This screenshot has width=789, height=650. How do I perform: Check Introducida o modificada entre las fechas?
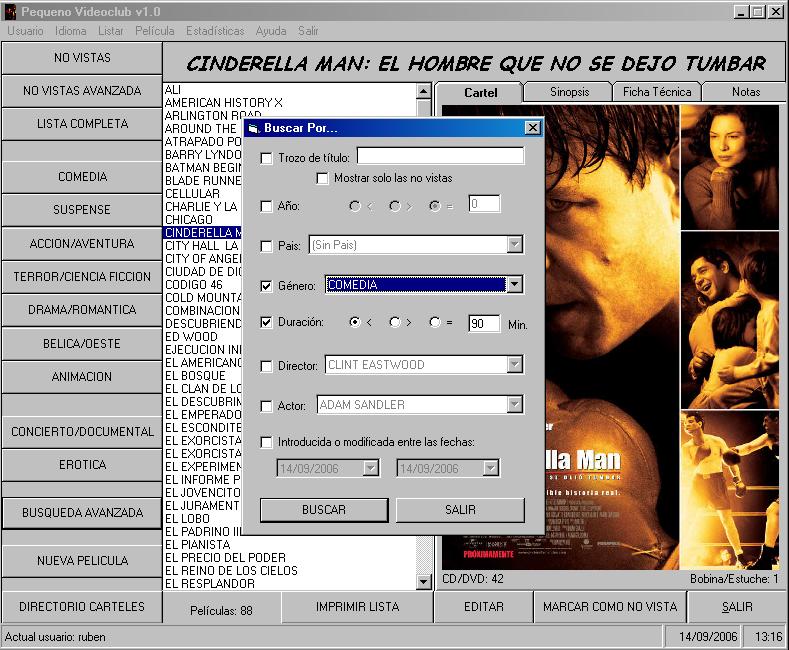tap(266, 442)
